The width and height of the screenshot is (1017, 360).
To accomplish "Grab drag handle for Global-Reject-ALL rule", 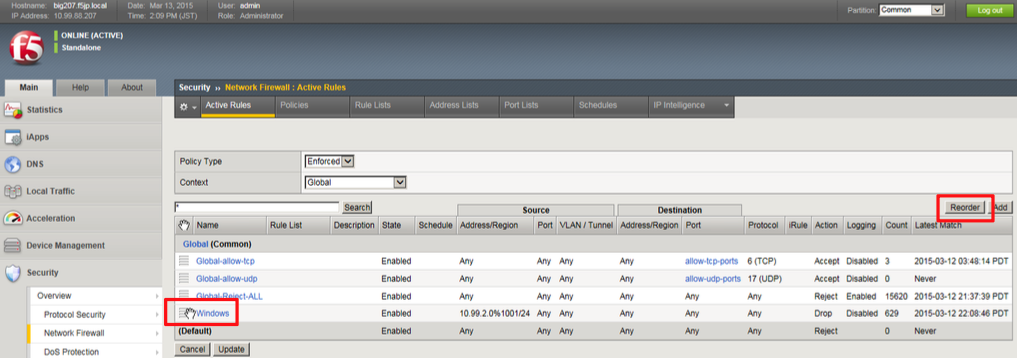I will (184, 296).
